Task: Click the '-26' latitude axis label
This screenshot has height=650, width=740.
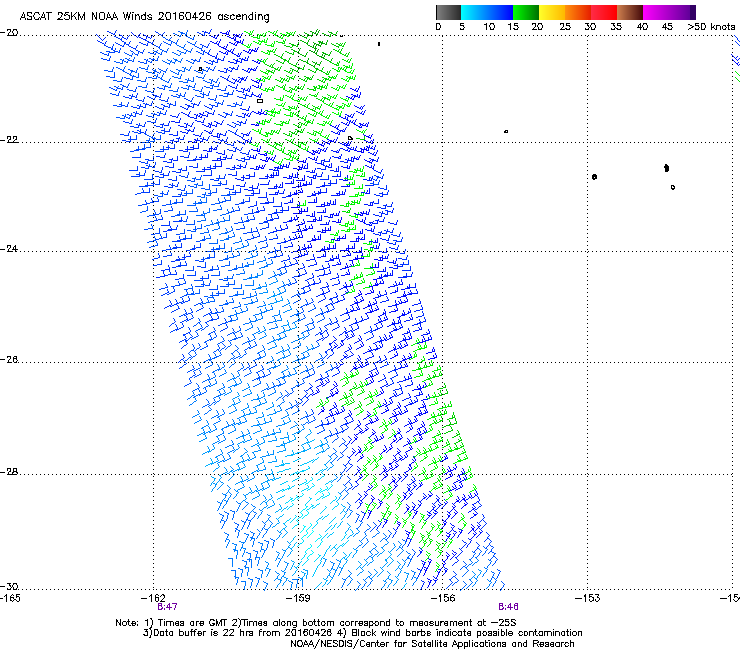Action: coord(9,360)
